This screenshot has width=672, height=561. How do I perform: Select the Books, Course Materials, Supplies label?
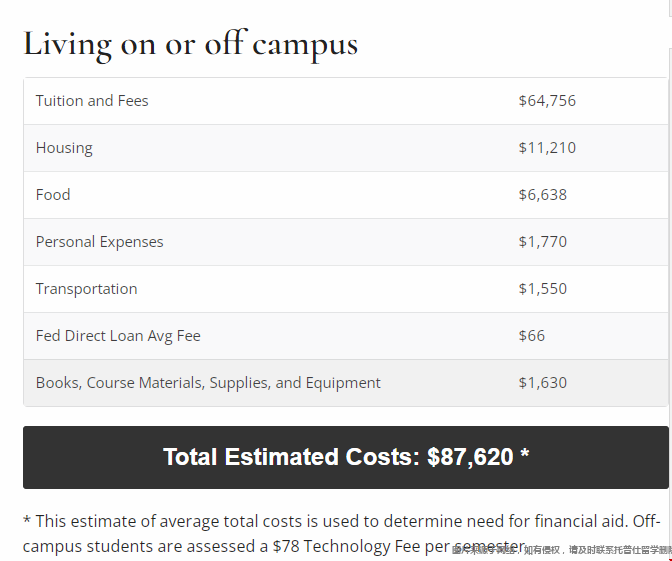click(x=208, y=383)
